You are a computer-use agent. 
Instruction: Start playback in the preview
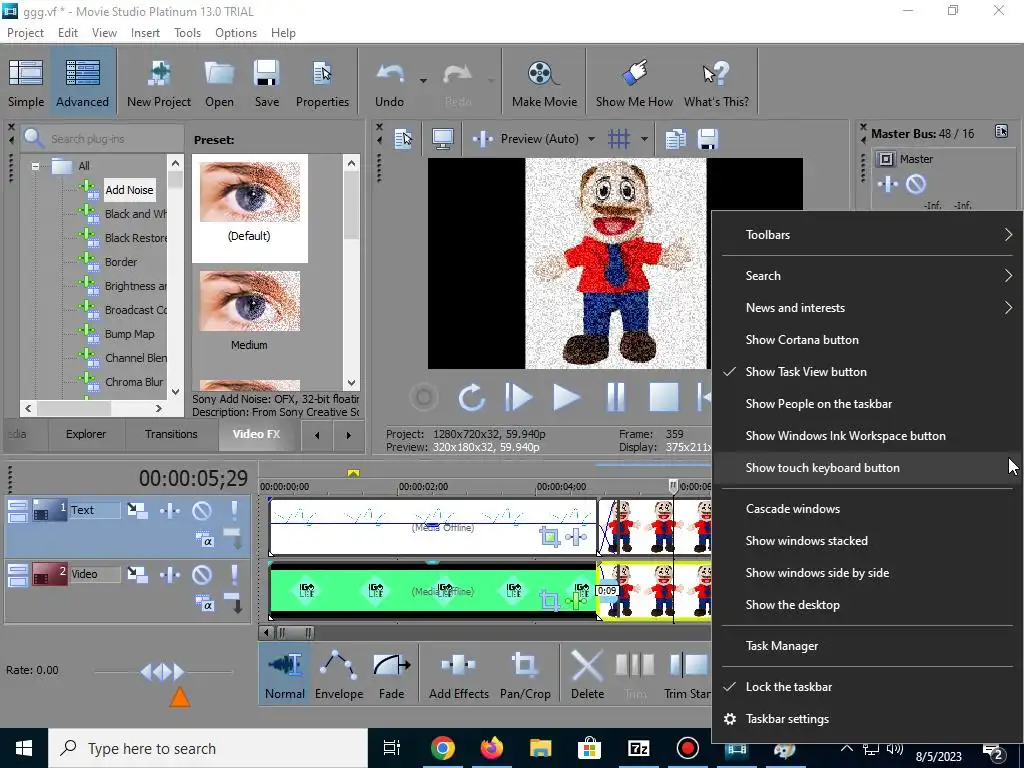click(x=566, y=397)
